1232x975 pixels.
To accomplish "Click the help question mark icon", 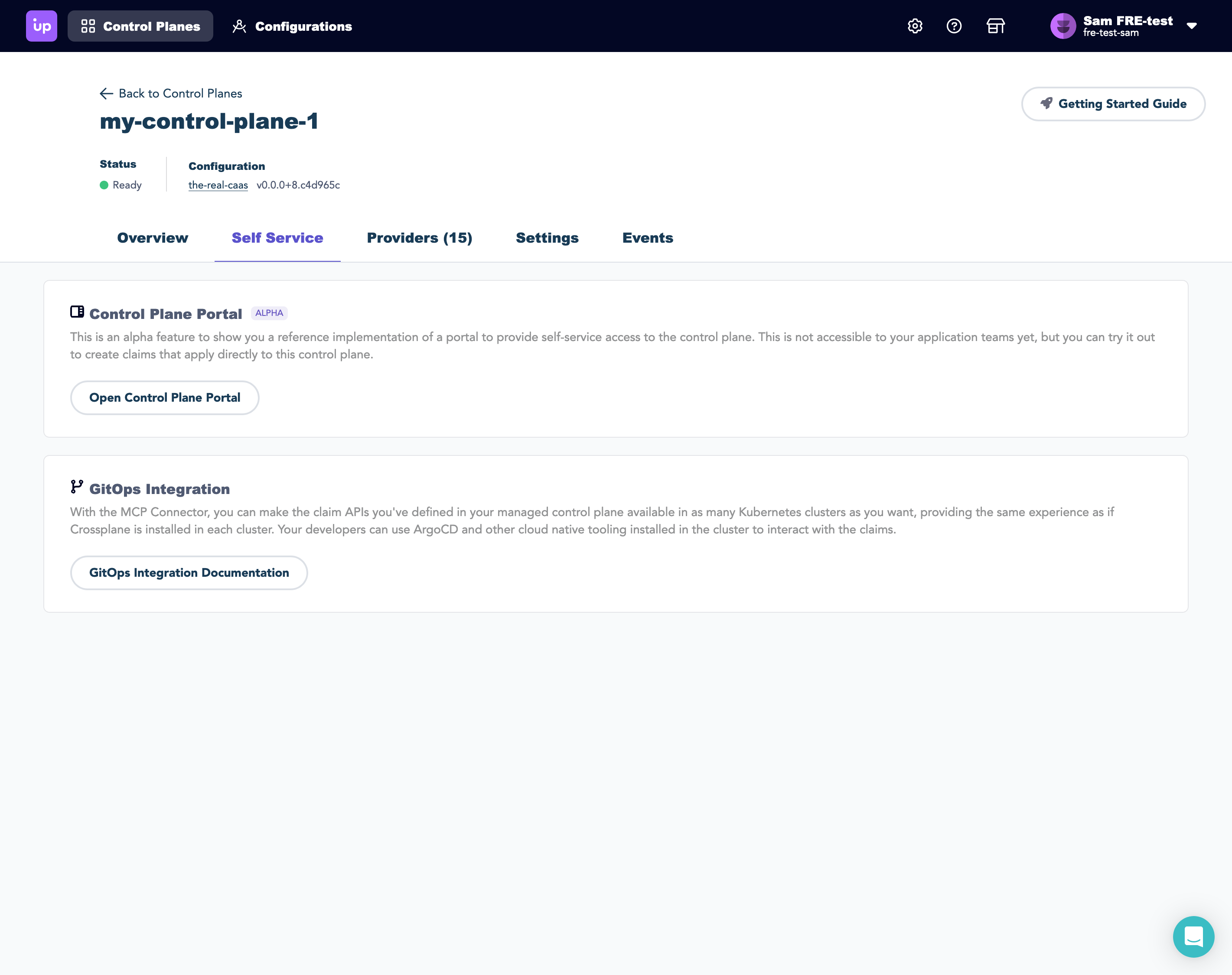I will (953, 26).
